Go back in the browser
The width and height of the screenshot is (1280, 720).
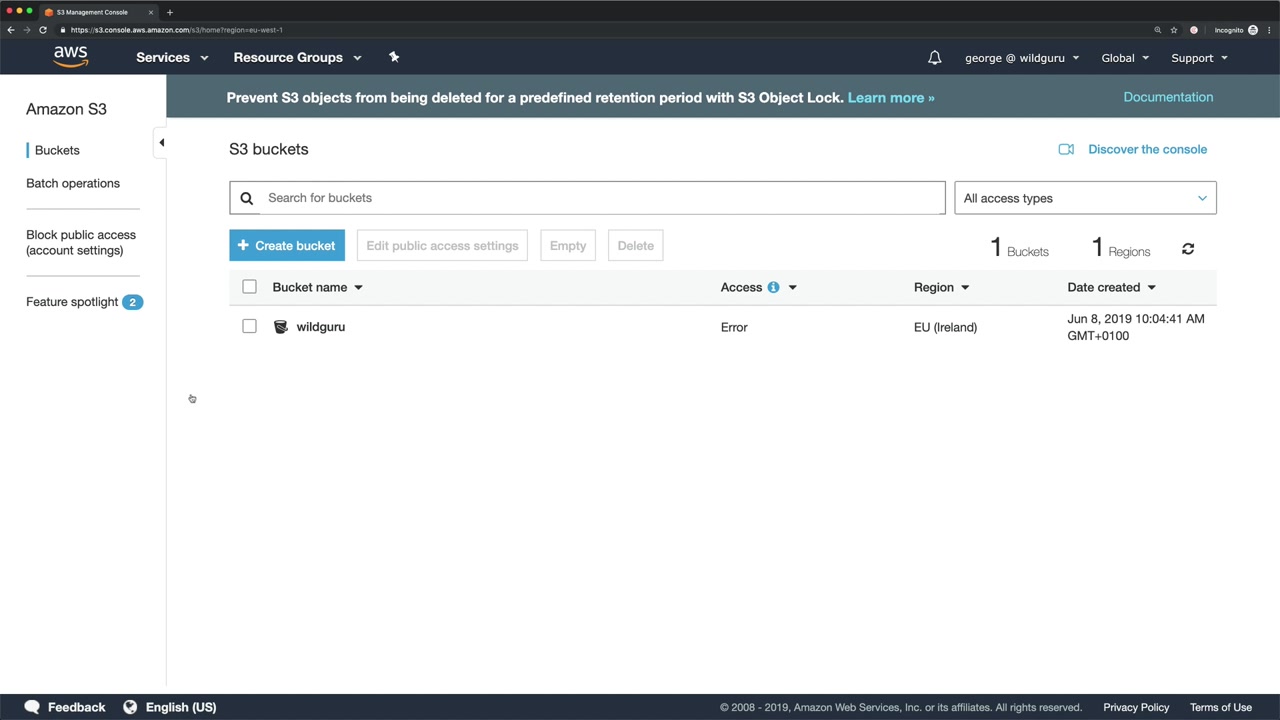tap(11, 30)
